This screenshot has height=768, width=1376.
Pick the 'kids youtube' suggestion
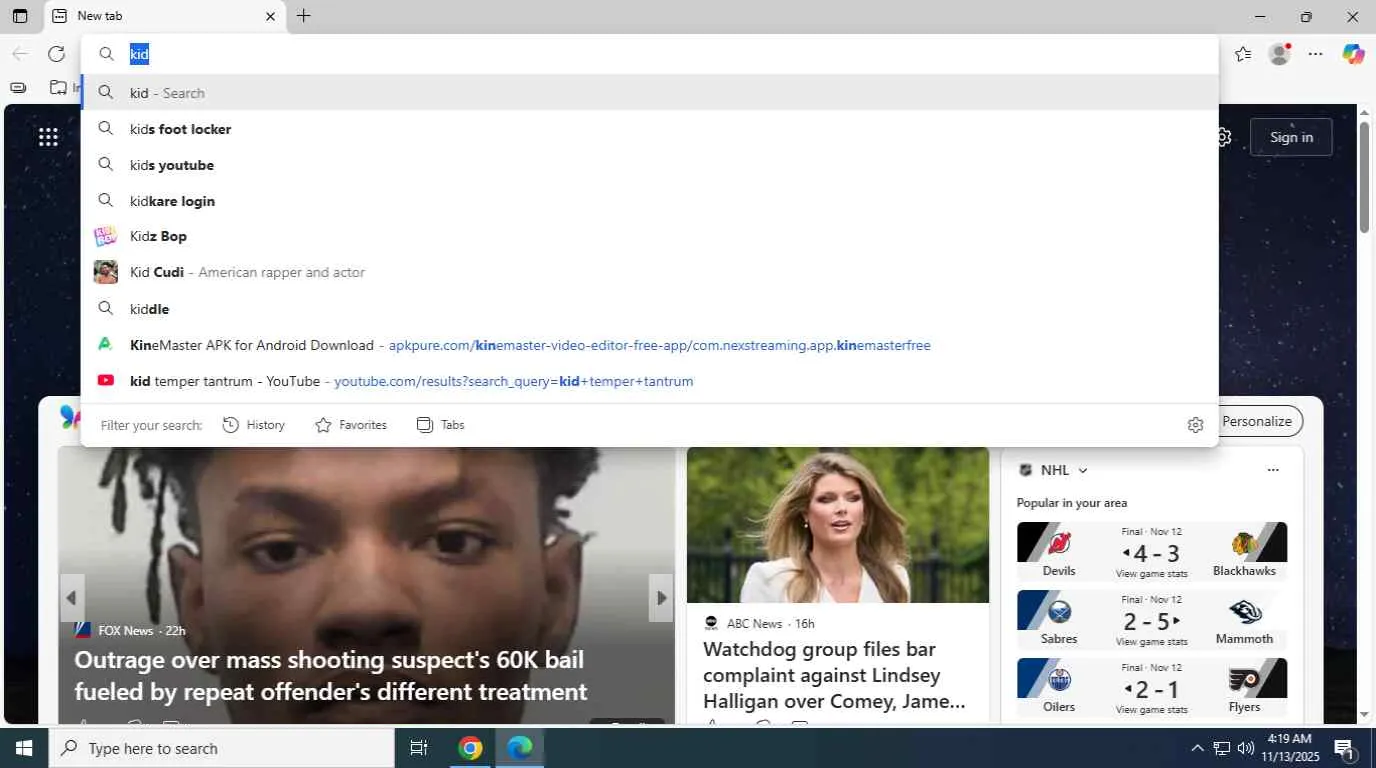coord(650,165)
